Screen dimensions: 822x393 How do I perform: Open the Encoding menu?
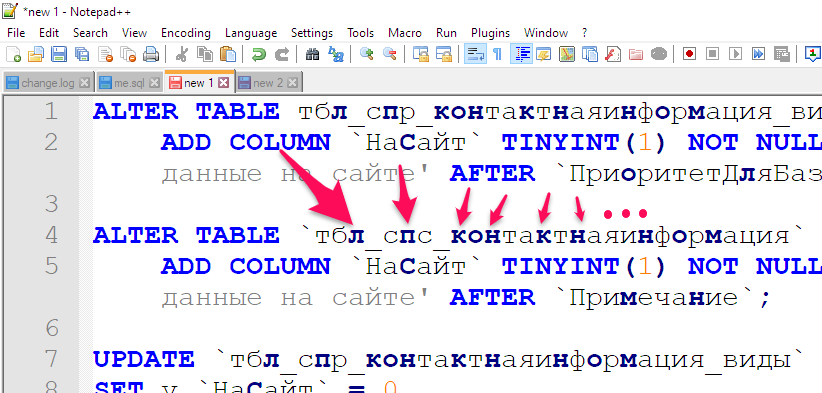pos(186,33)
